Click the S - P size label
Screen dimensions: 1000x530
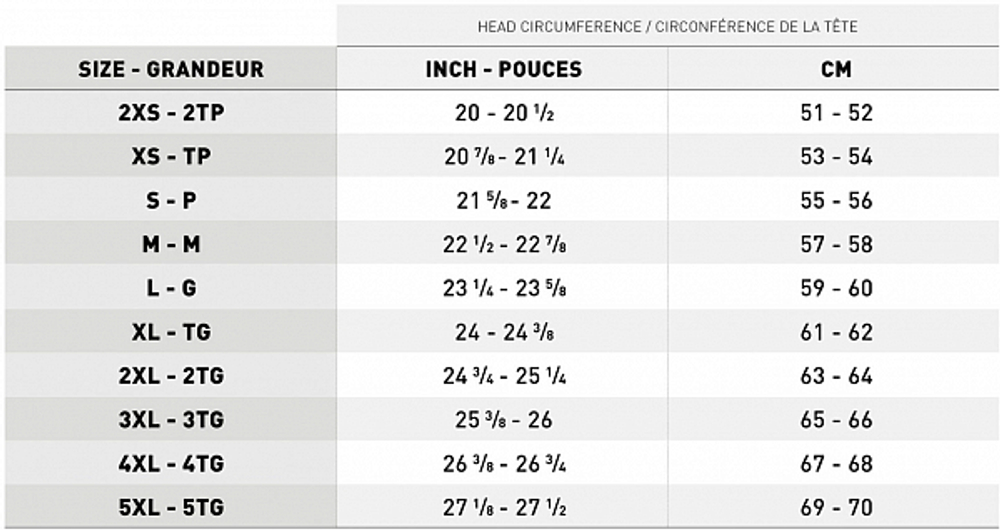point(171,201)
